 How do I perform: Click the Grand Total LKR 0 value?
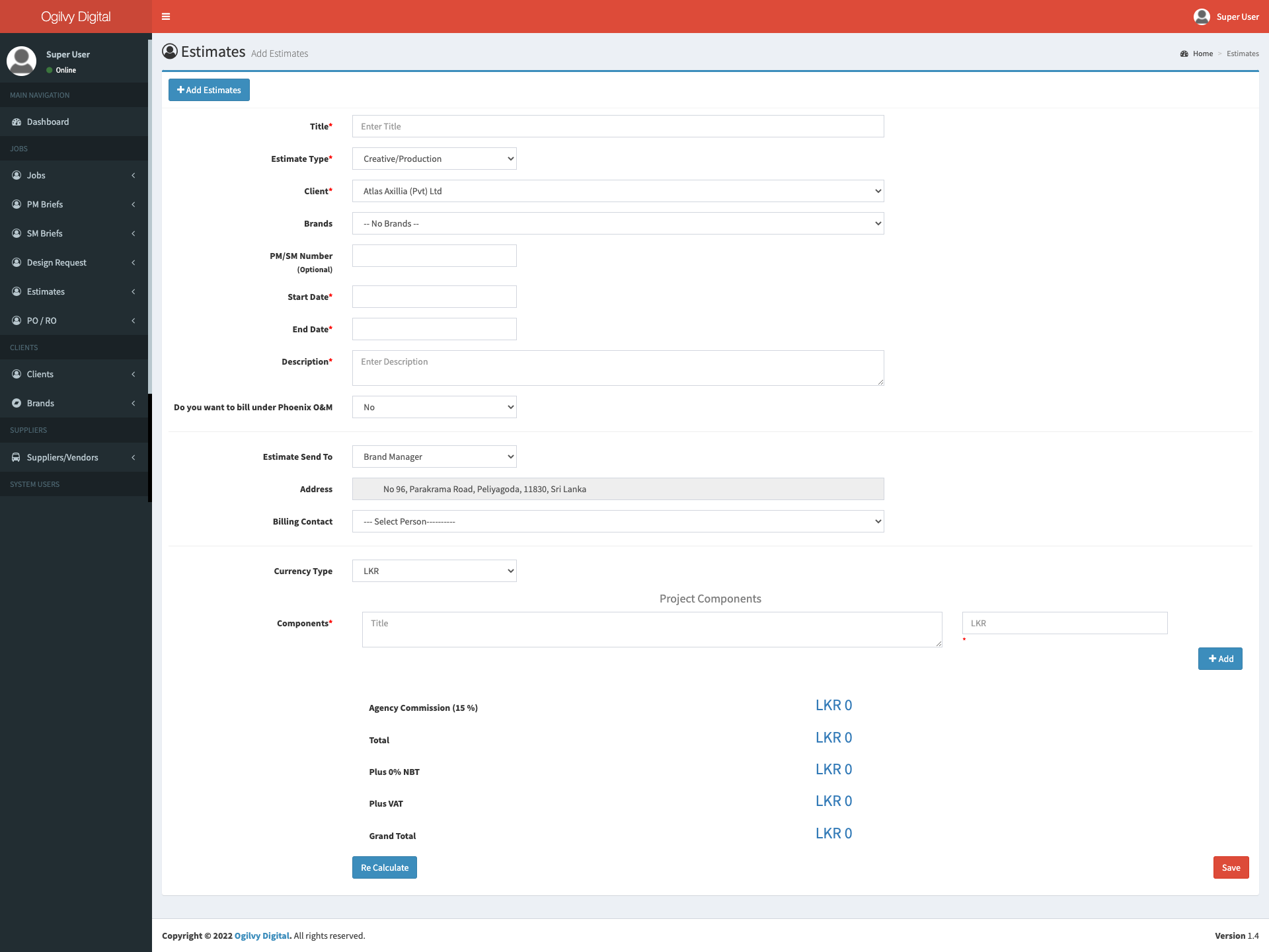833,833
